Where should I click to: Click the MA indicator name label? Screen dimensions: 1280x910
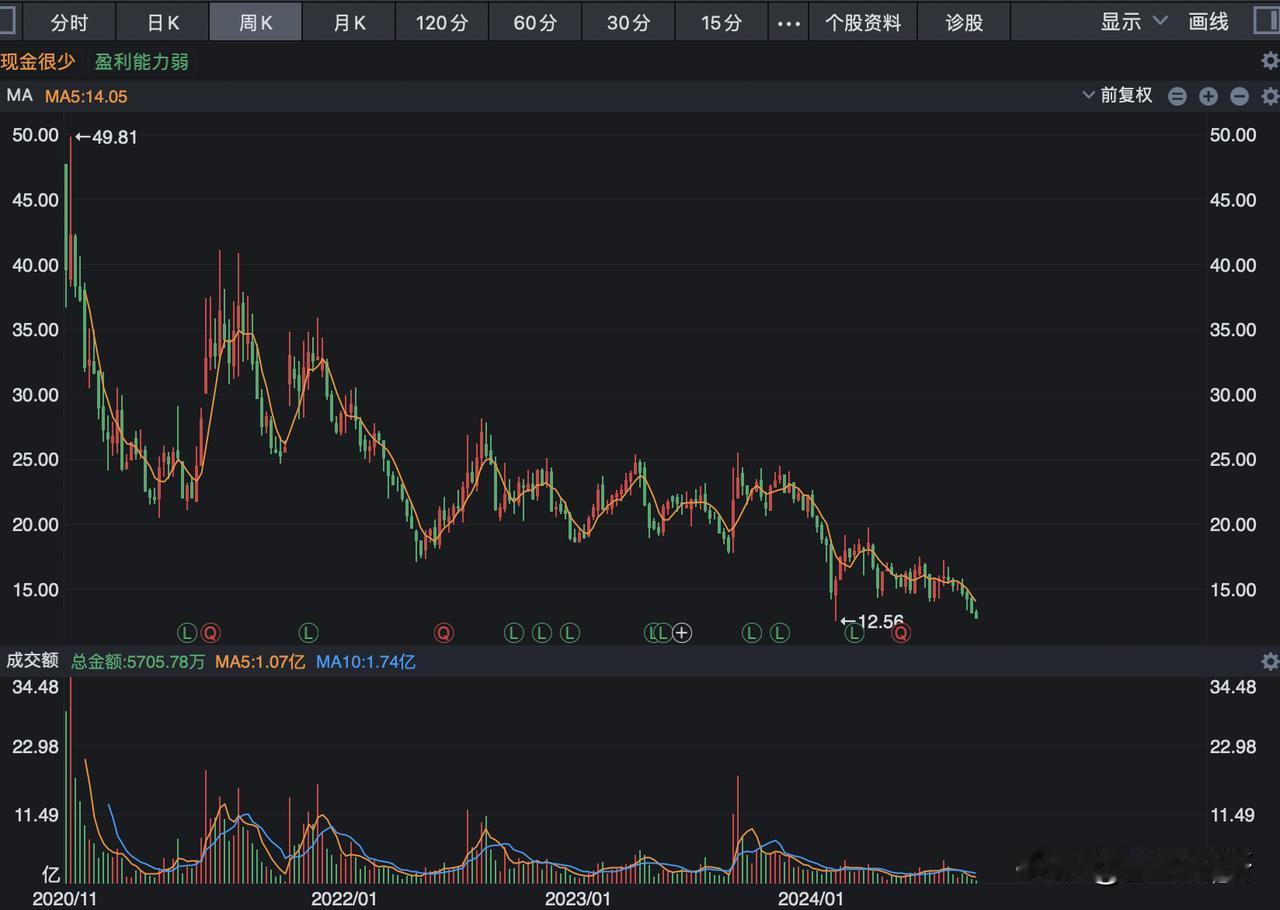coord(20,96)
